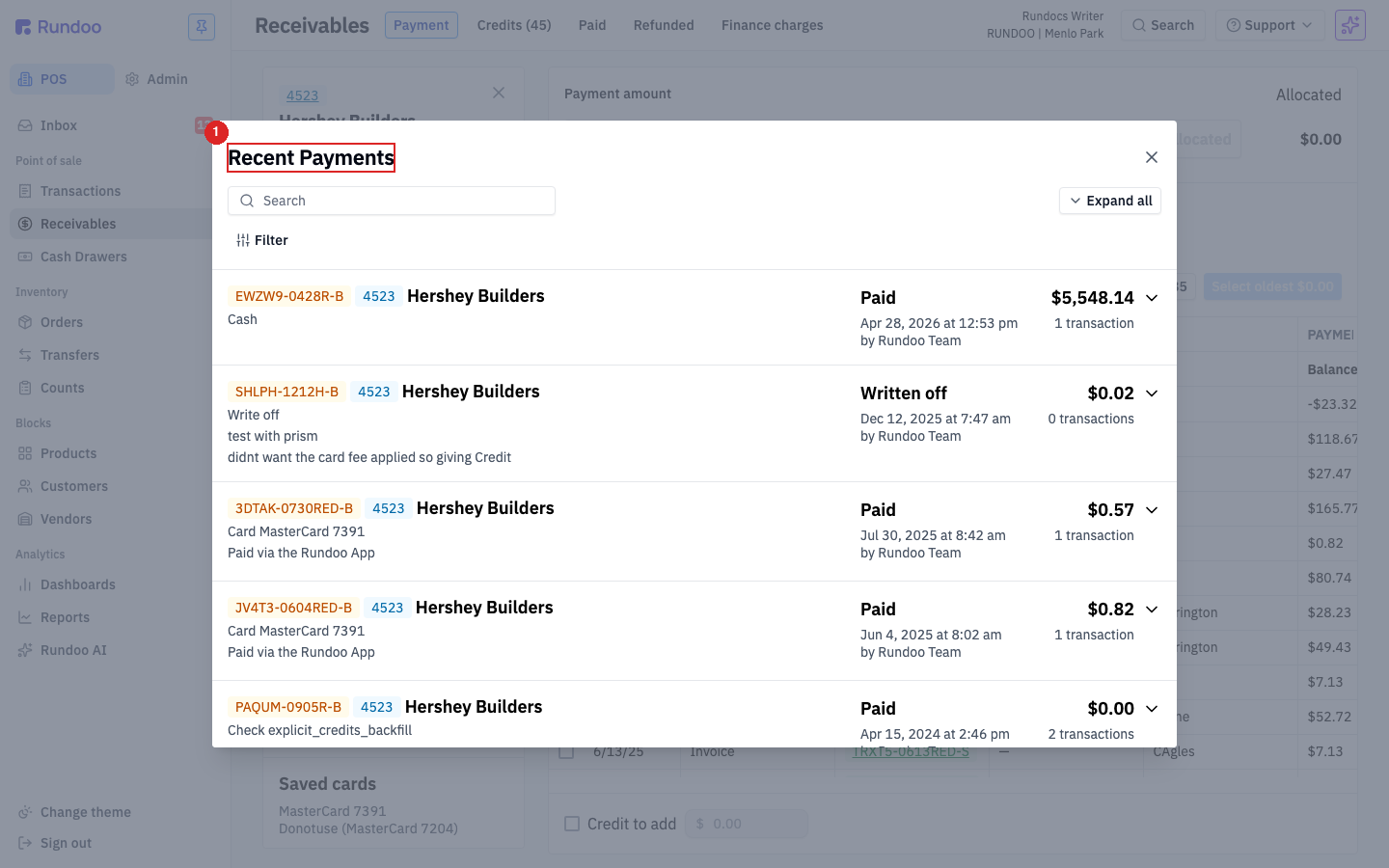Open the Support dropdown

(1268, 25)
